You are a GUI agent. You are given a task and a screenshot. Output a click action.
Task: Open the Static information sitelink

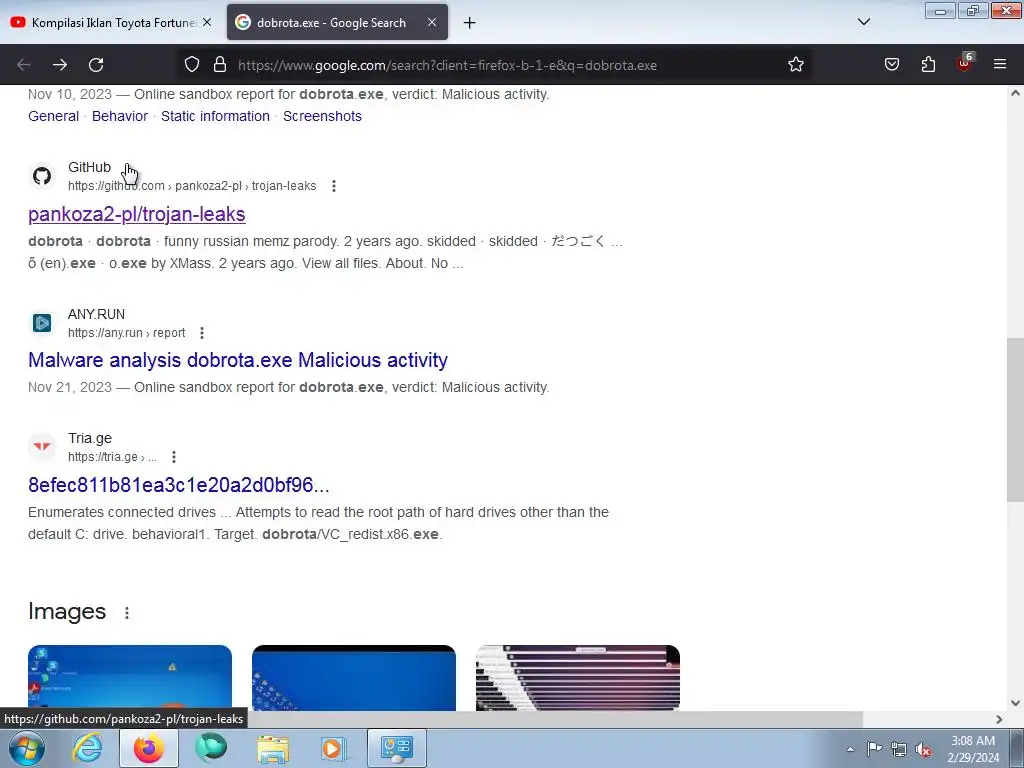click(x=216, y=116)
